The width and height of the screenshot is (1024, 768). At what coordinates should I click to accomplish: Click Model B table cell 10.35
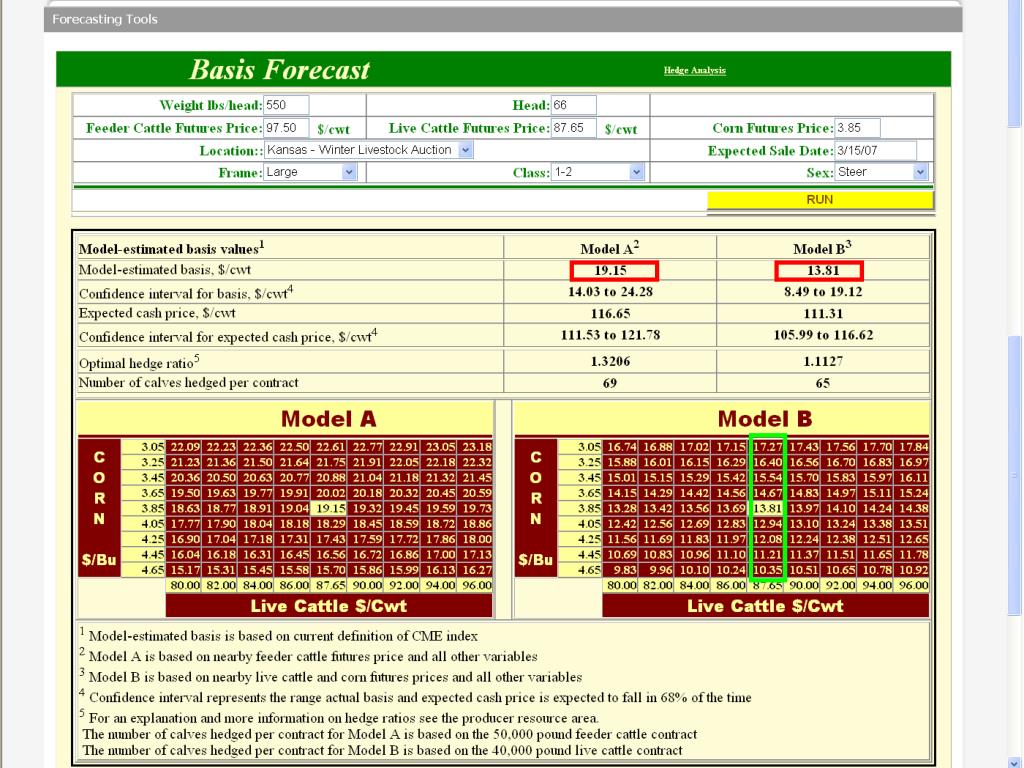(767, 569)
